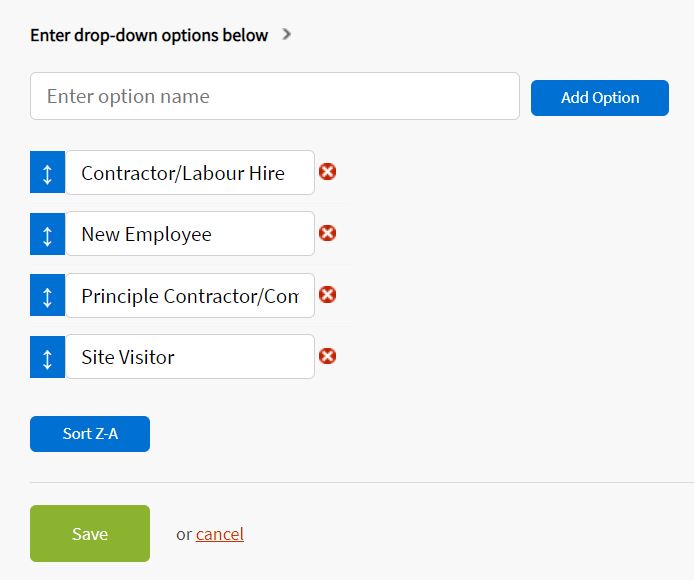Edit the Site Visitor text field
Image resolution: width=694 pixels, height=580 pixels.
pyautogui.click(x=189, y=357)
